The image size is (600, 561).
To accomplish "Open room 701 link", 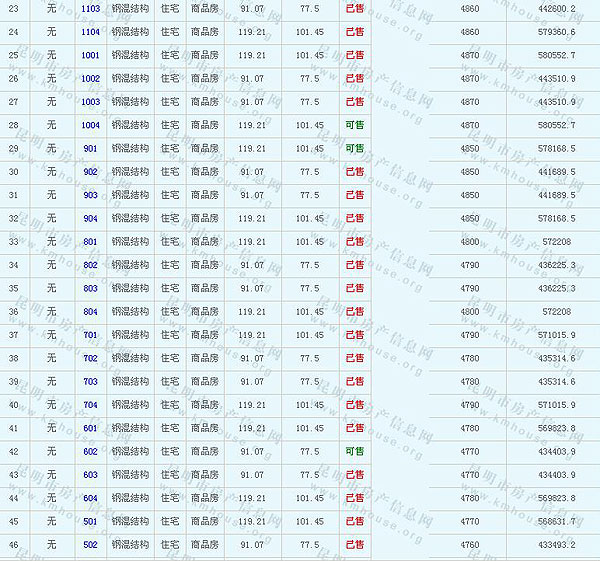I will point(90,335).
